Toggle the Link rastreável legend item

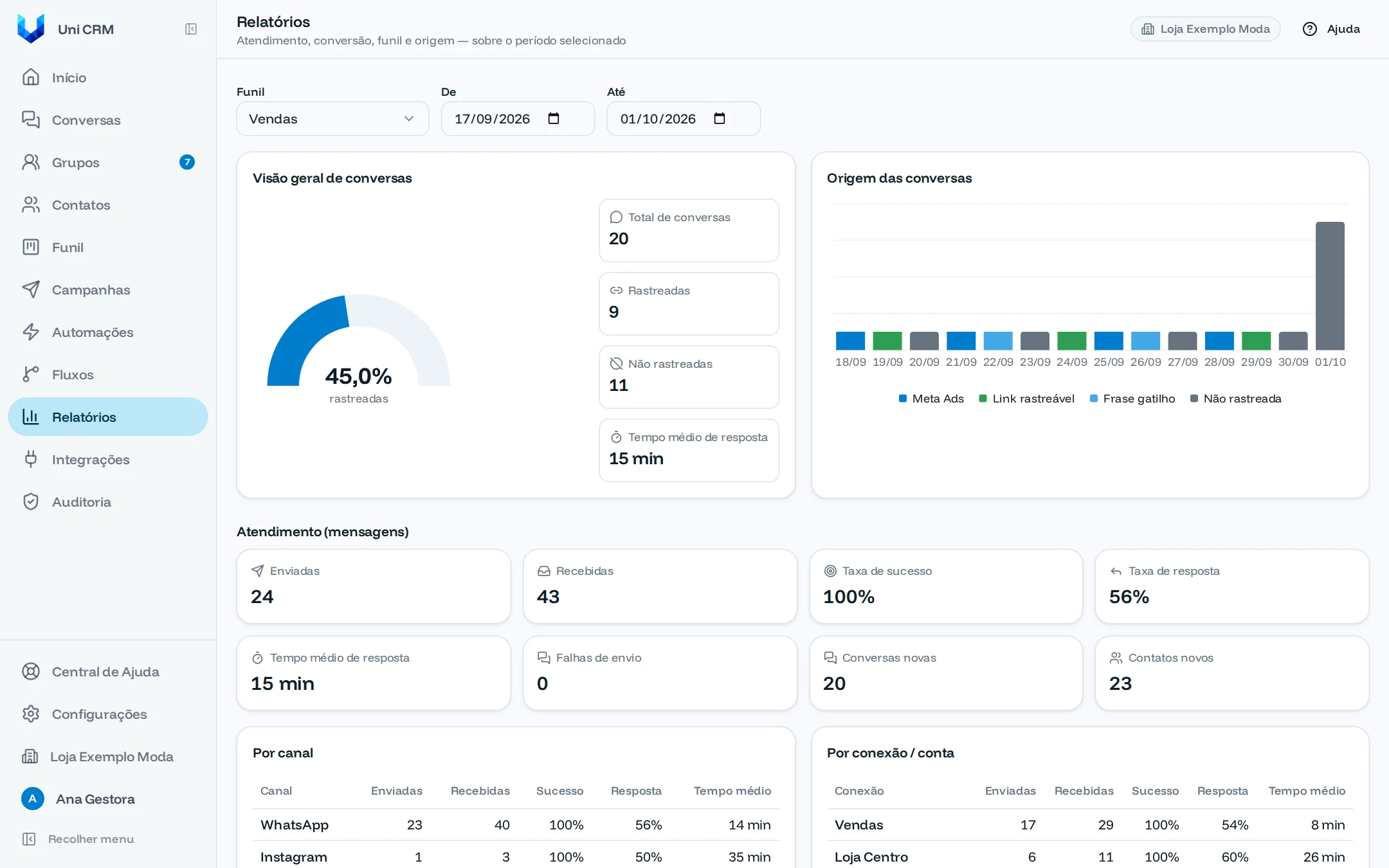point(1026,399)
